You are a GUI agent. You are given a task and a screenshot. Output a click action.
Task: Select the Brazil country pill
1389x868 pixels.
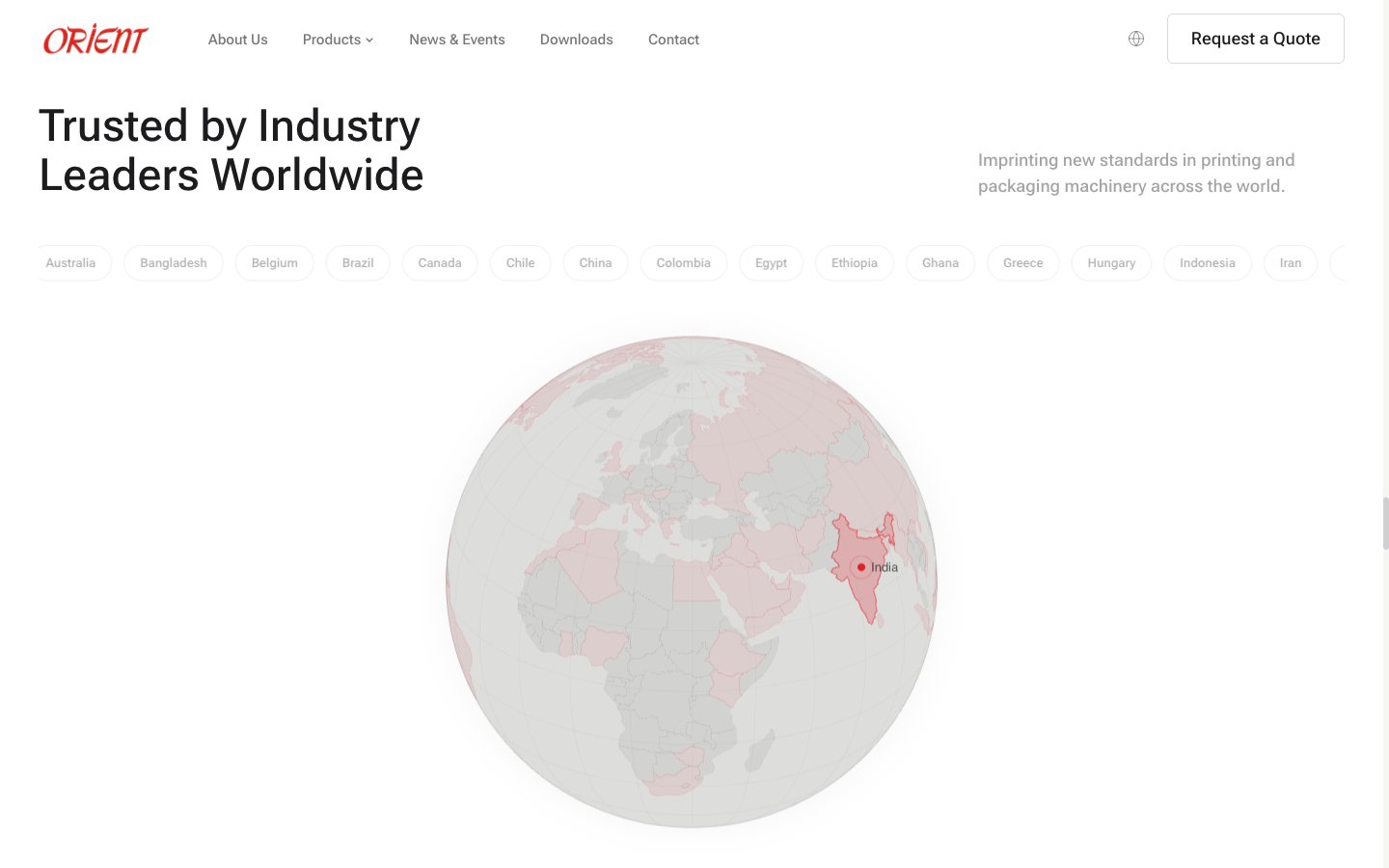[x=357, y=262]
